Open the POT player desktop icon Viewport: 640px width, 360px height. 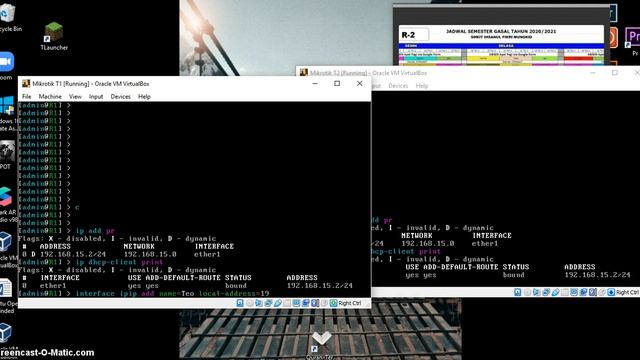tap(6, 155)
